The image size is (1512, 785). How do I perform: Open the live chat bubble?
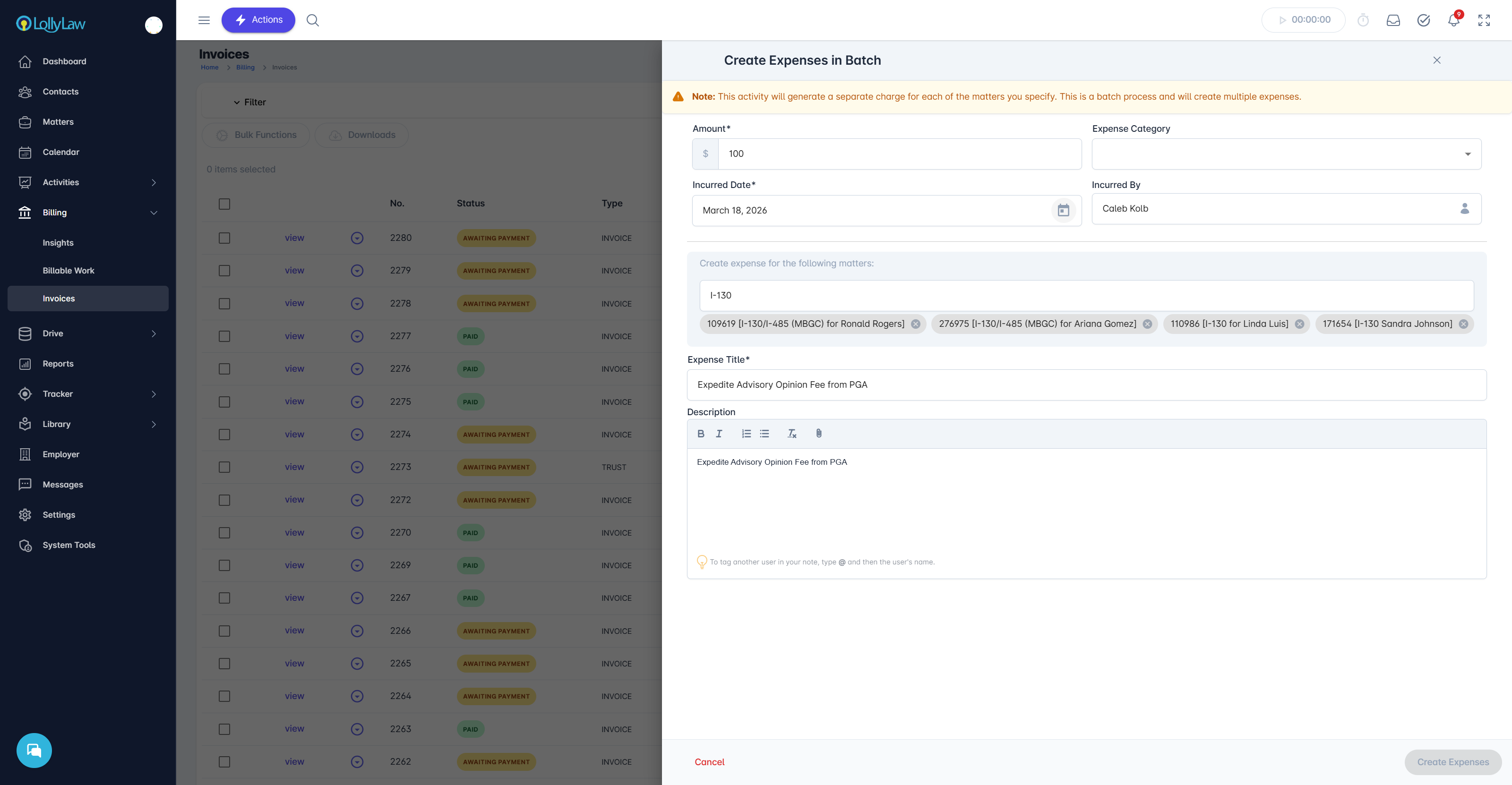pyautogui.click(x=34, y=751)
